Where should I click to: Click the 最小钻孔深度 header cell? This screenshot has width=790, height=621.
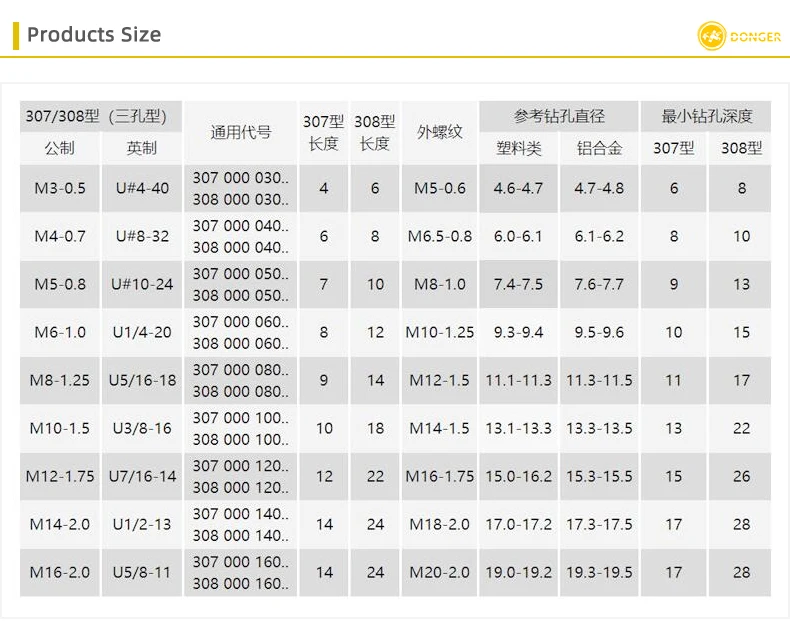tap(706, 116)
